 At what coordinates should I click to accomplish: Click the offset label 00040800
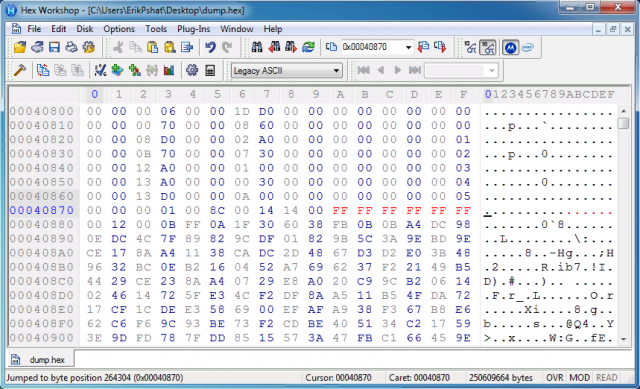pyautogui.click(x=42, y=111)
